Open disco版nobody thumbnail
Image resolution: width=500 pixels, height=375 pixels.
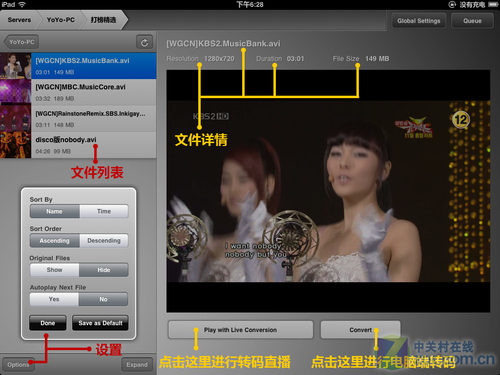click(15, 145)
